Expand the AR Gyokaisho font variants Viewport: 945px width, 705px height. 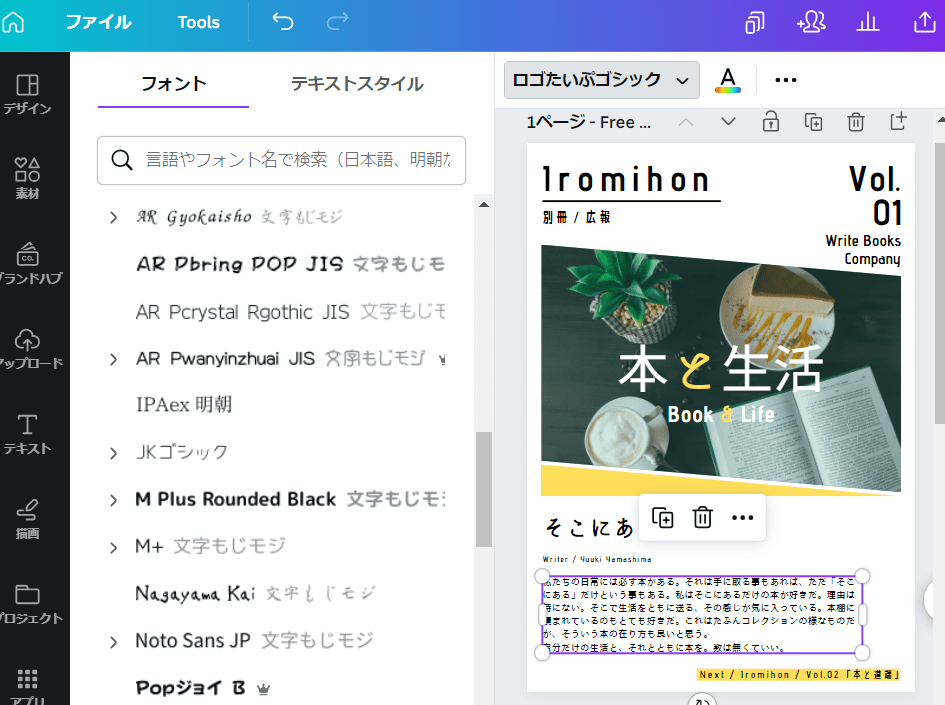114,217
